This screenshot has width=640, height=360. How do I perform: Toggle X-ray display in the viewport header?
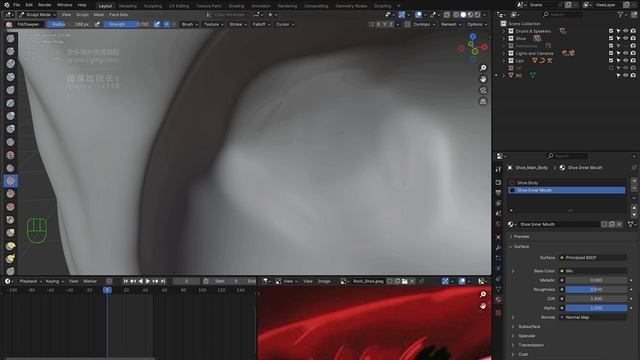[447, 15]
